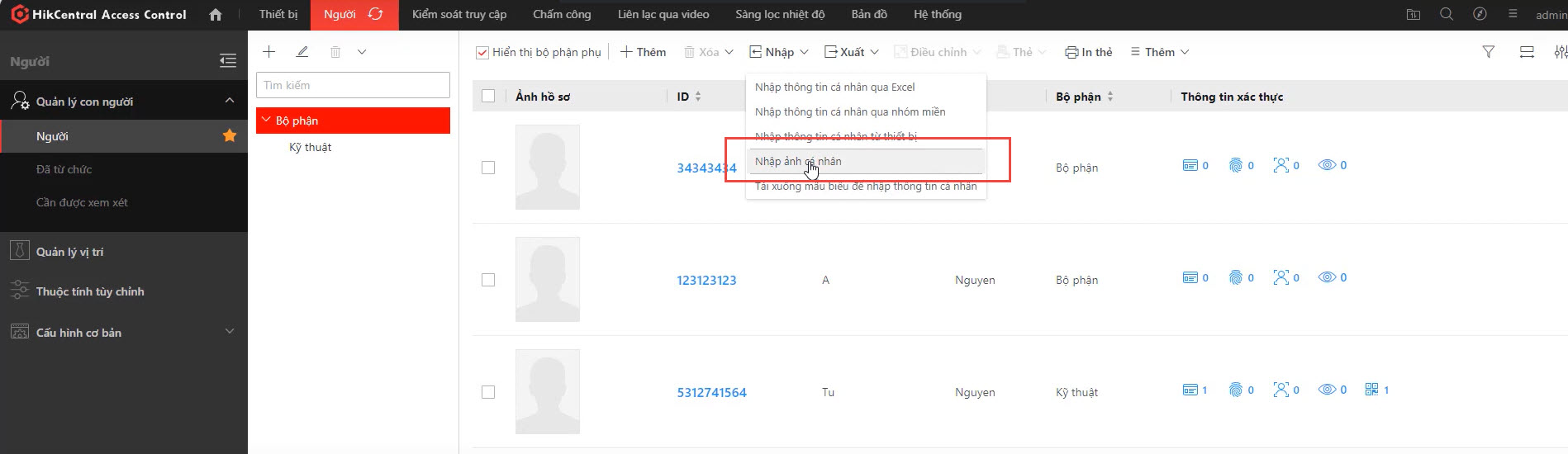Collapse Quản lý con người section

pyautogui.click(x=230, y=101)
